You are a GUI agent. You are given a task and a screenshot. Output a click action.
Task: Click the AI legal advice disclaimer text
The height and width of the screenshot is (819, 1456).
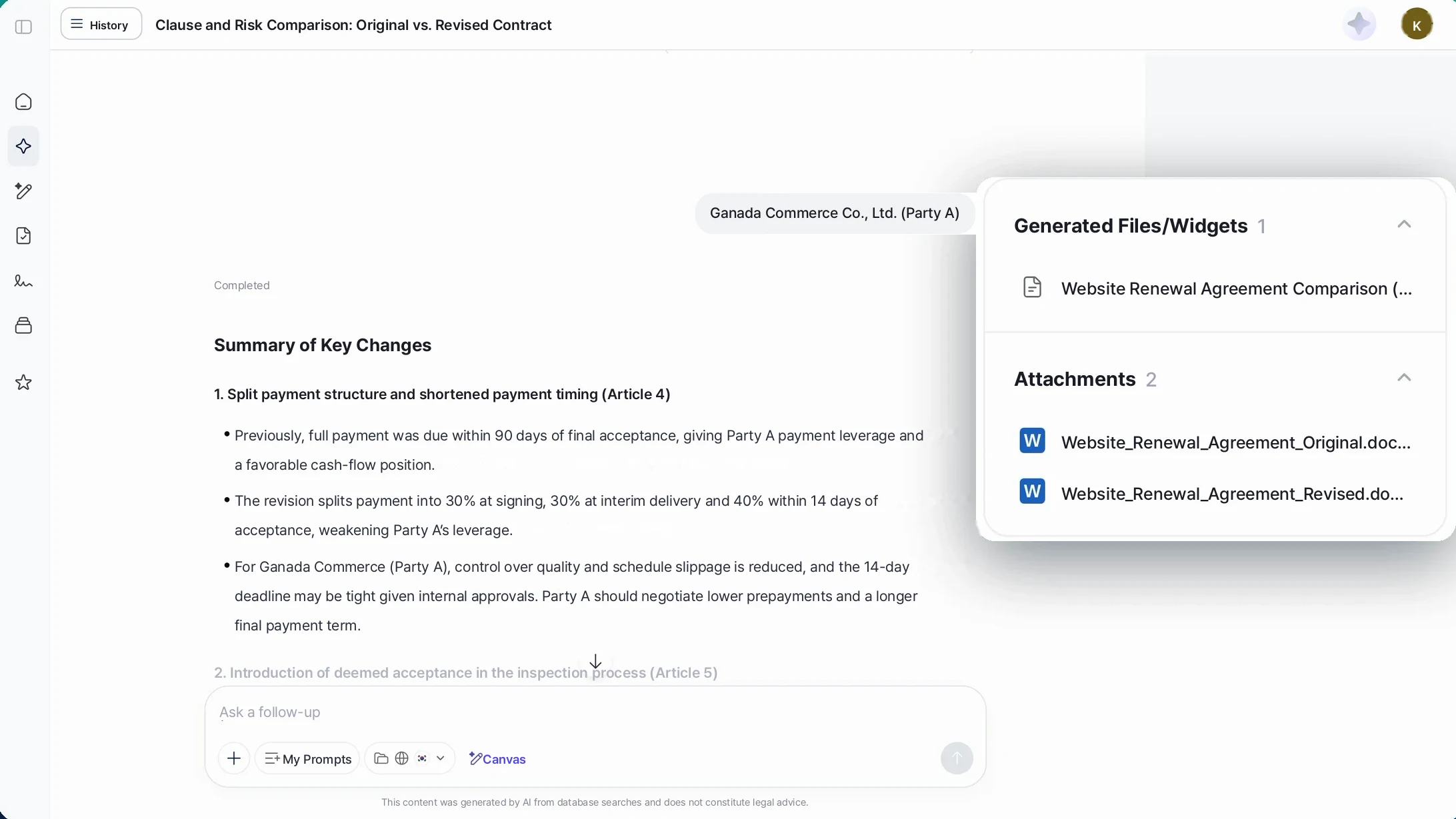[595, 802]
